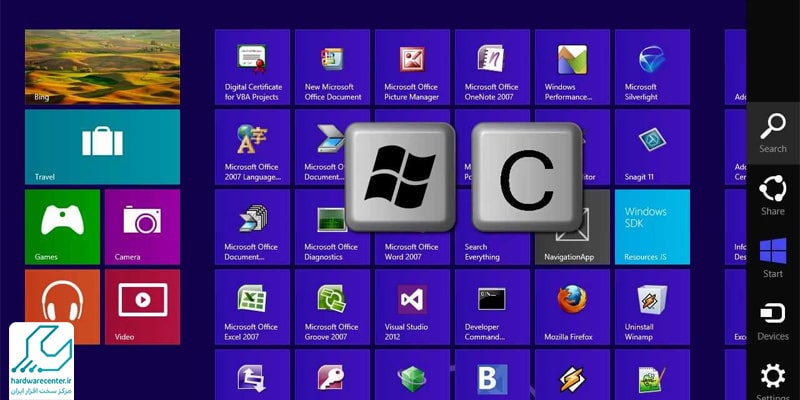Screen dimensions: 800x400
Task: Click the Search charm
Action: tap(773, 133)
